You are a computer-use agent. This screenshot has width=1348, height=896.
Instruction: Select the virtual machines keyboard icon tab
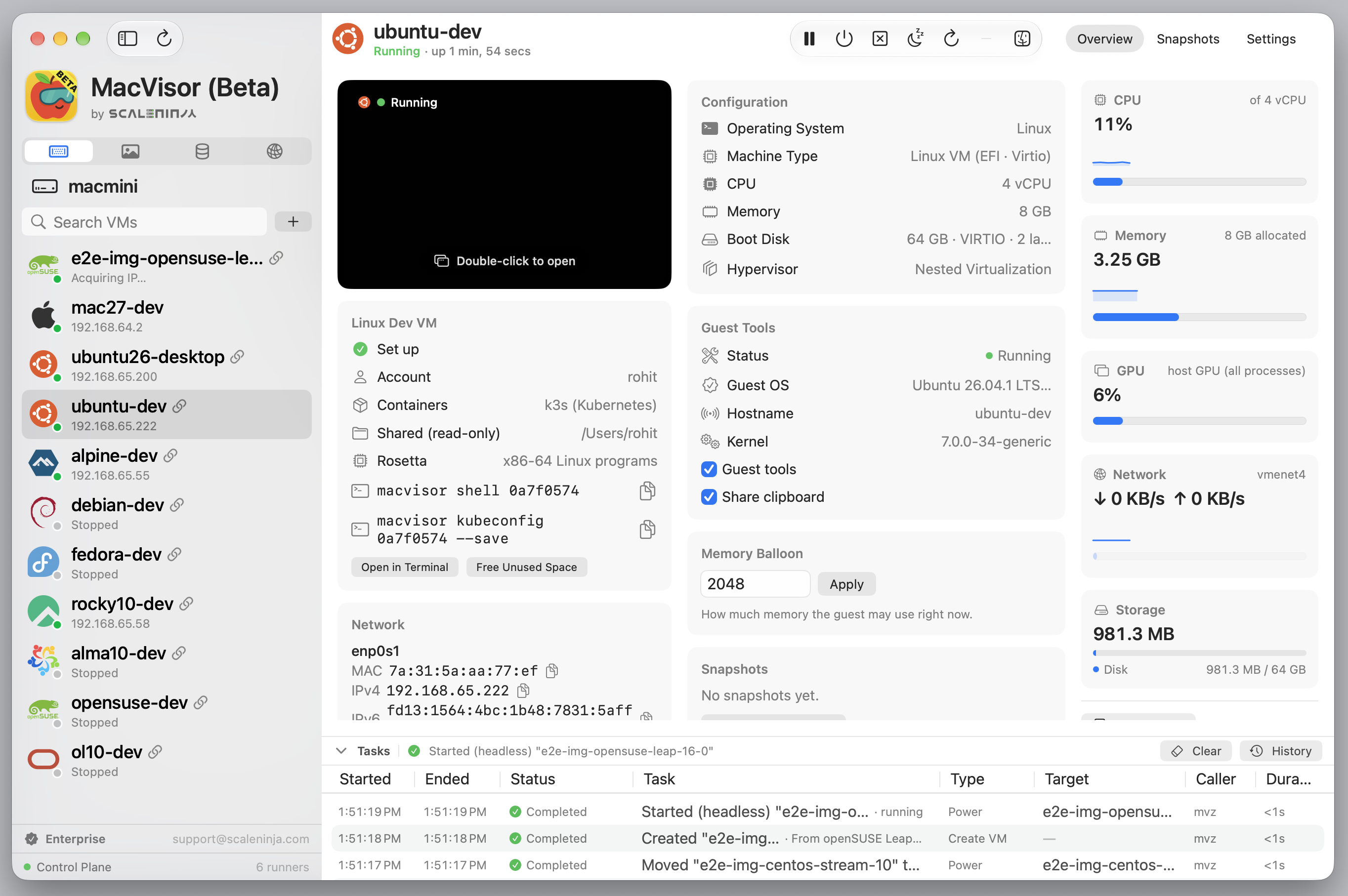click(58, 152)
